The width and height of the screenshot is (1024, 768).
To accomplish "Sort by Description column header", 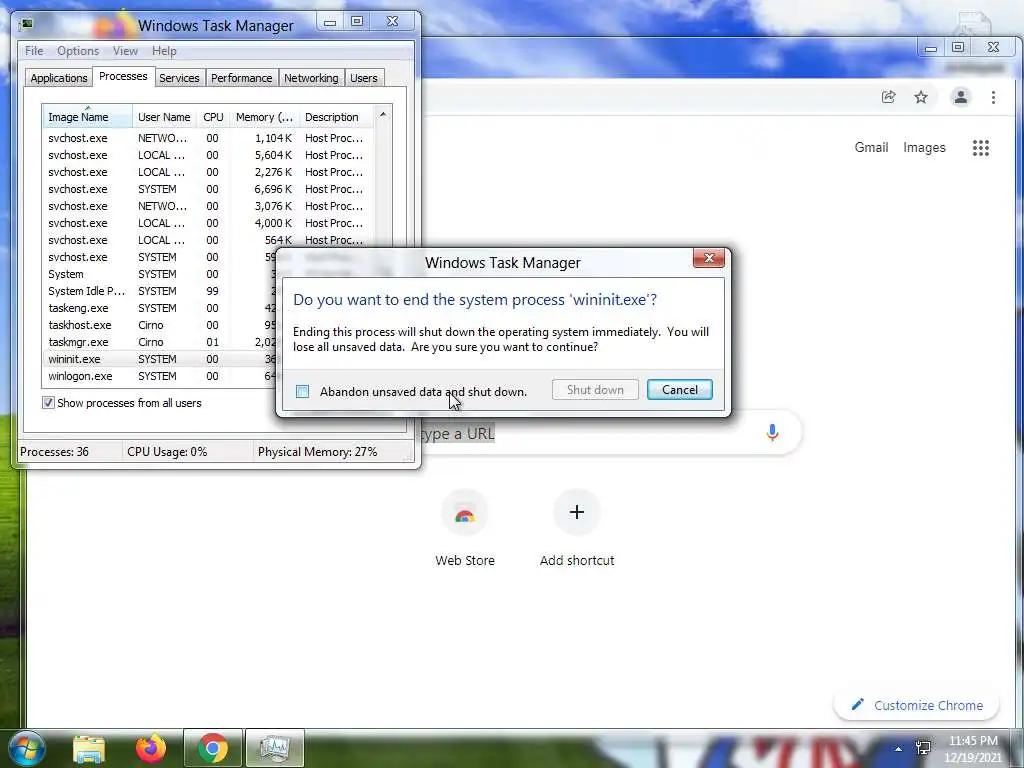I will click(336, 117).
